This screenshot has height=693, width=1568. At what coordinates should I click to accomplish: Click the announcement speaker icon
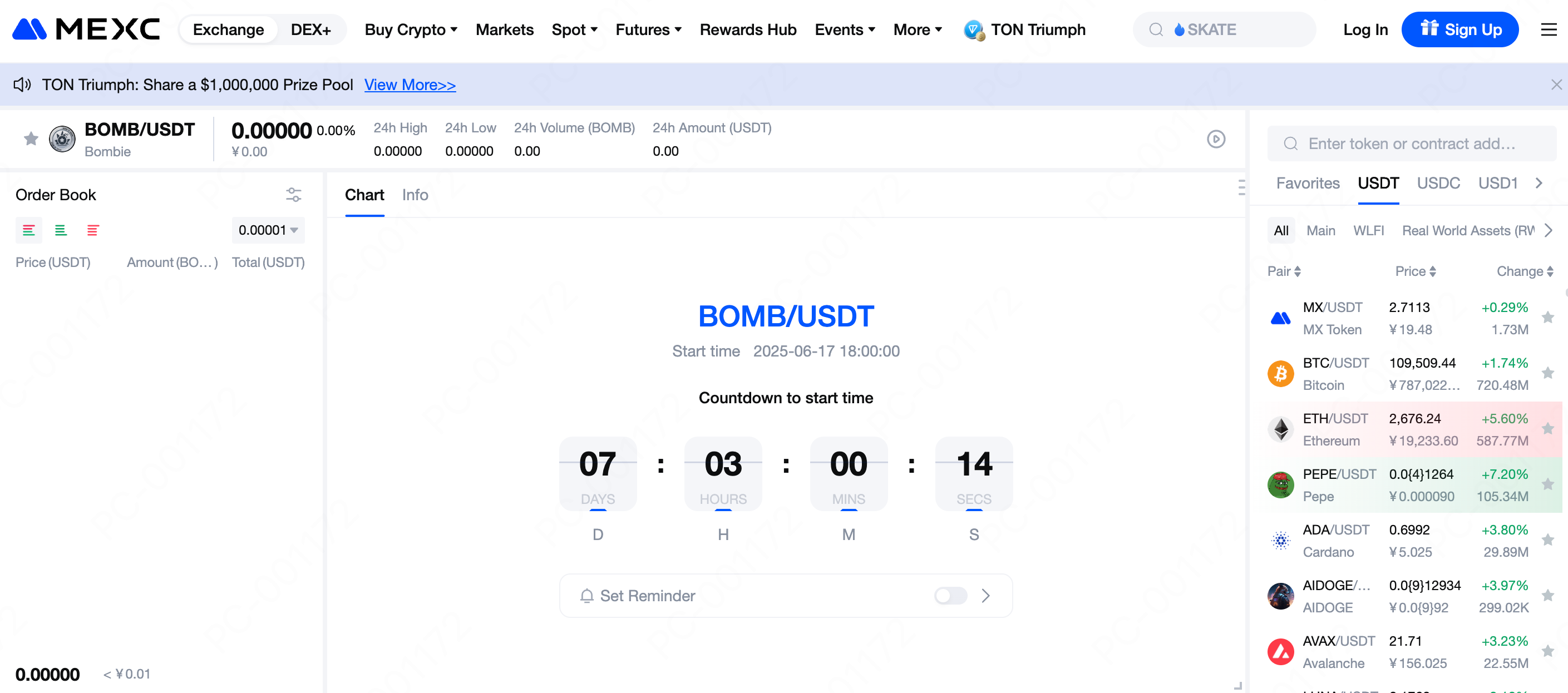click(22, 85)
